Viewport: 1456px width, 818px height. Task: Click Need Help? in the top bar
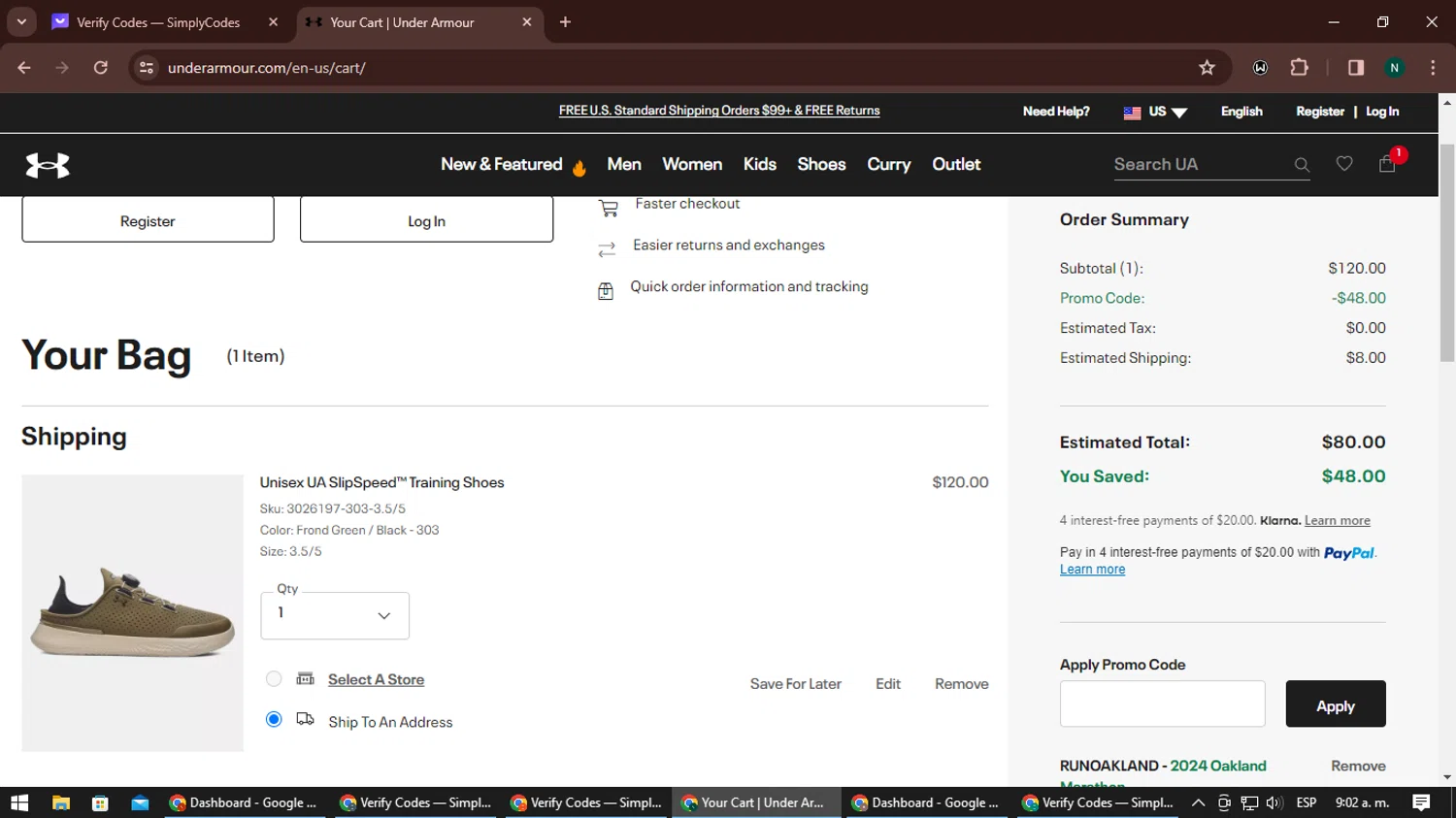coord(1056,112)
